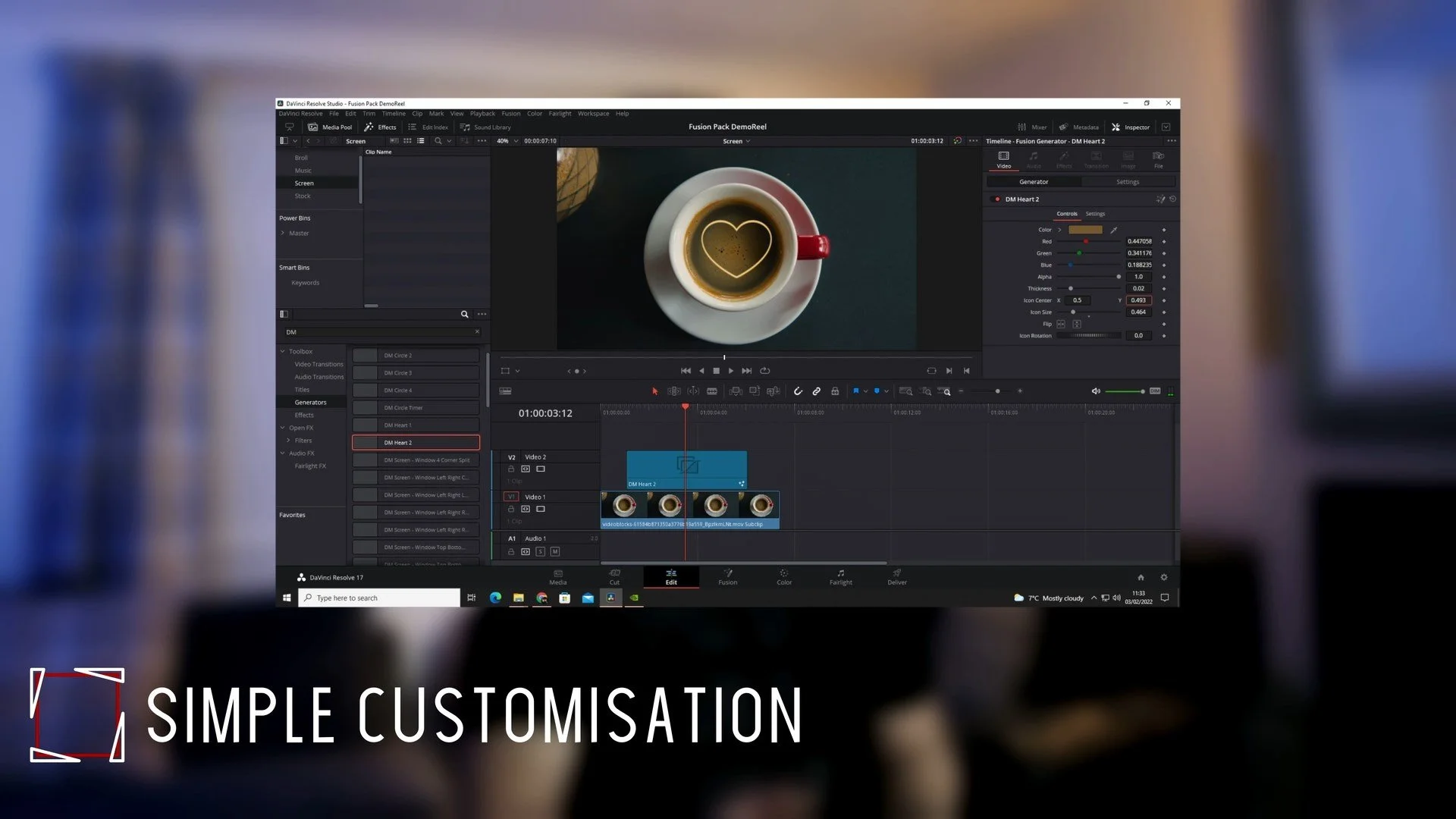Activate the Trim Edit Mode tool

click(x=673, y=391)
